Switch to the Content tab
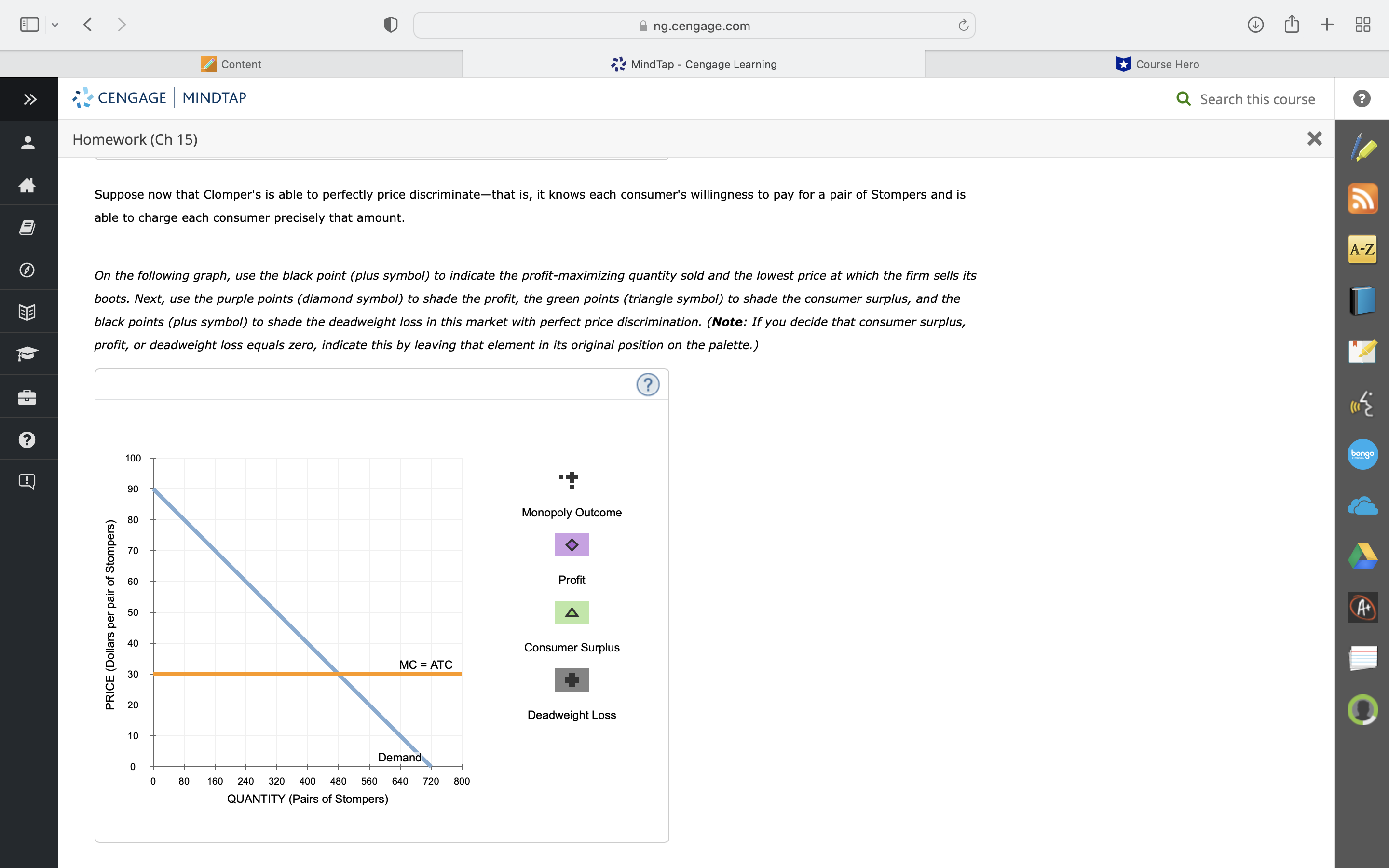 (x=232, y=64)
